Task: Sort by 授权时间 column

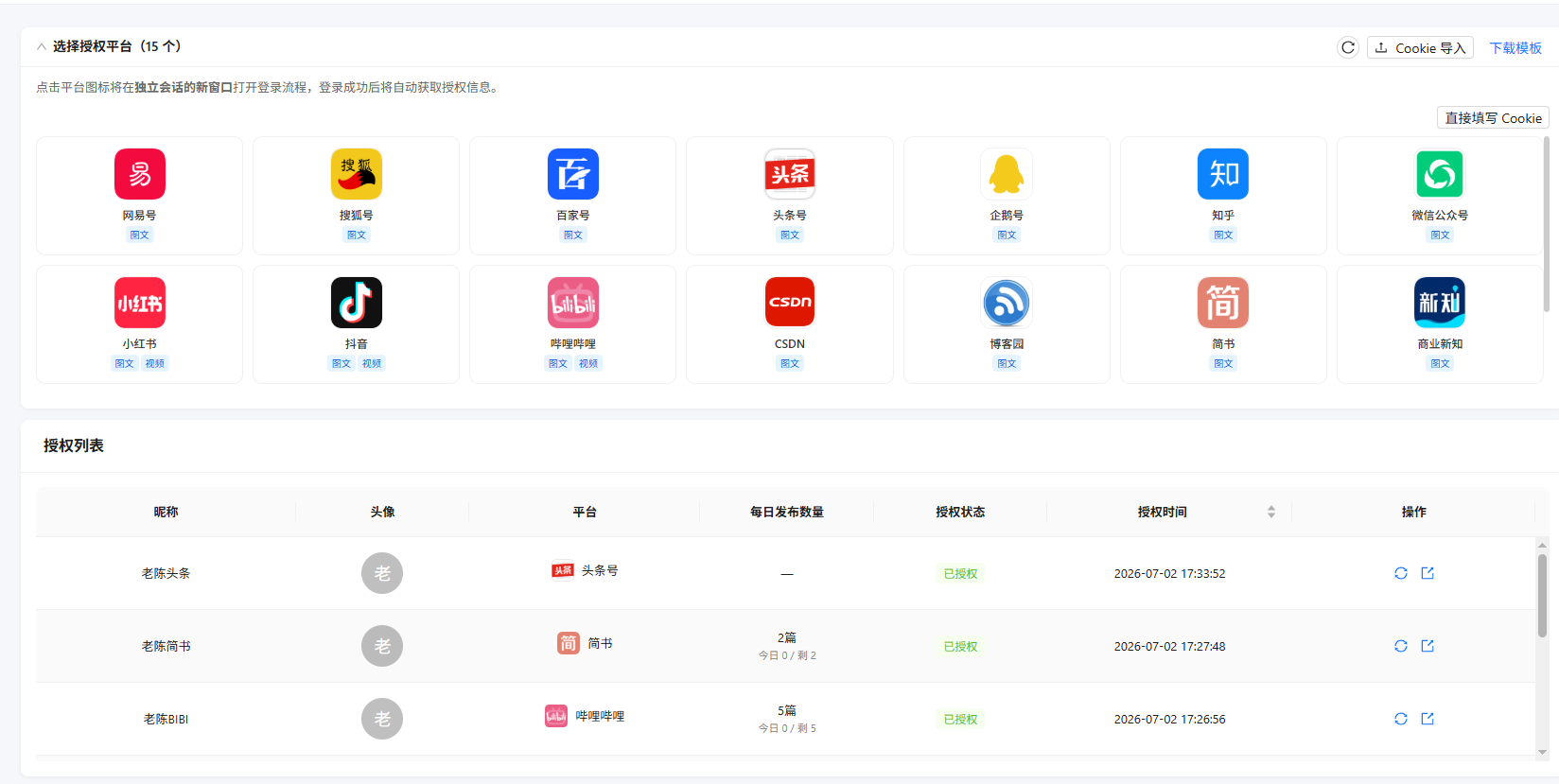Action: tap(1271, 512)
